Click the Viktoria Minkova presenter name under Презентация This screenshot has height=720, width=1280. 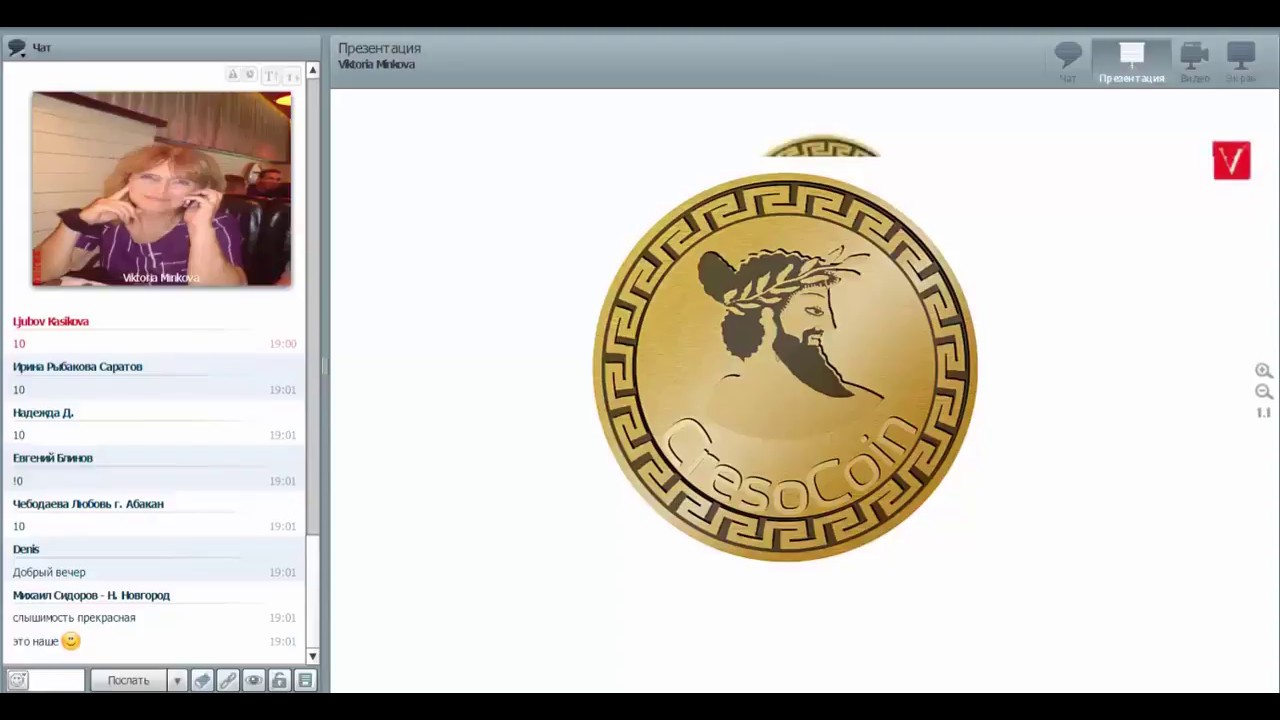(376, 65)
